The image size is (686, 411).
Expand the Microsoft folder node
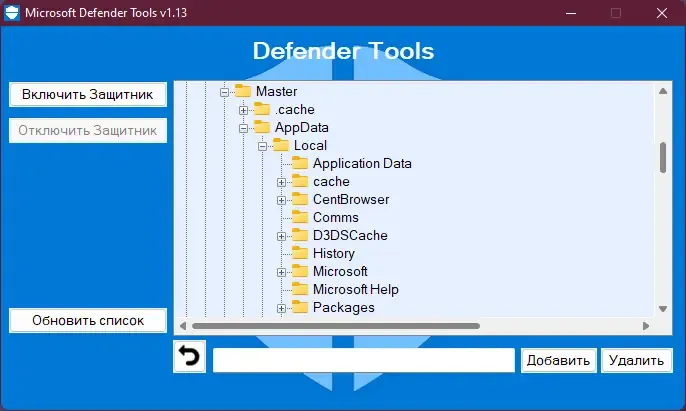pos(282,272)
